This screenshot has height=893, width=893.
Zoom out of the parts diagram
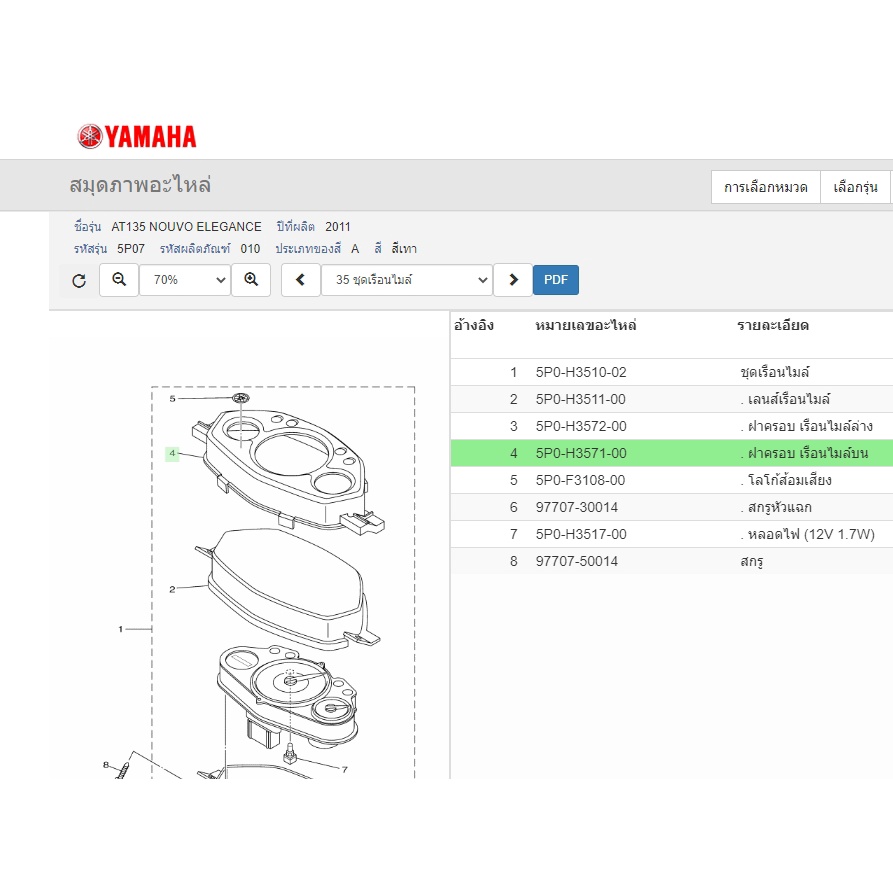119,280
